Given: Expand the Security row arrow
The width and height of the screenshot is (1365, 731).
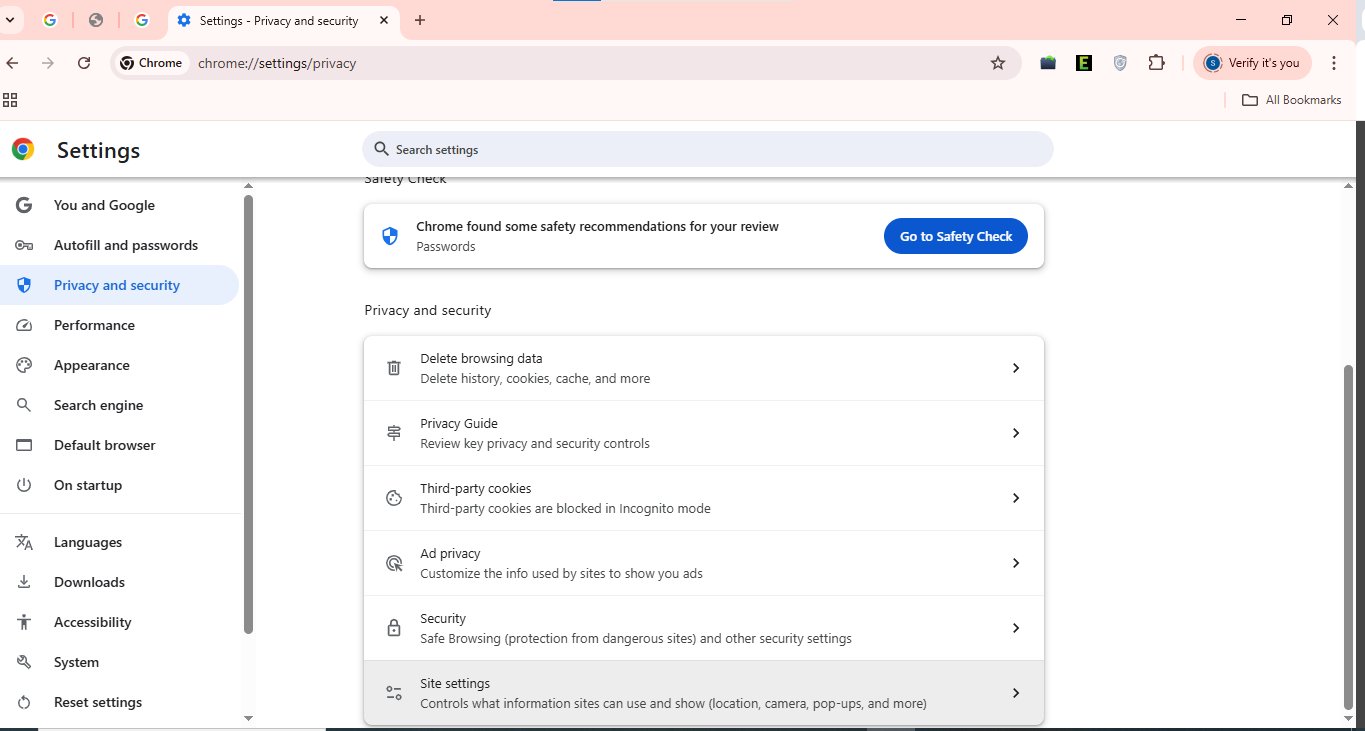Looking at the screenshot, I should (x=1015, y=628).
